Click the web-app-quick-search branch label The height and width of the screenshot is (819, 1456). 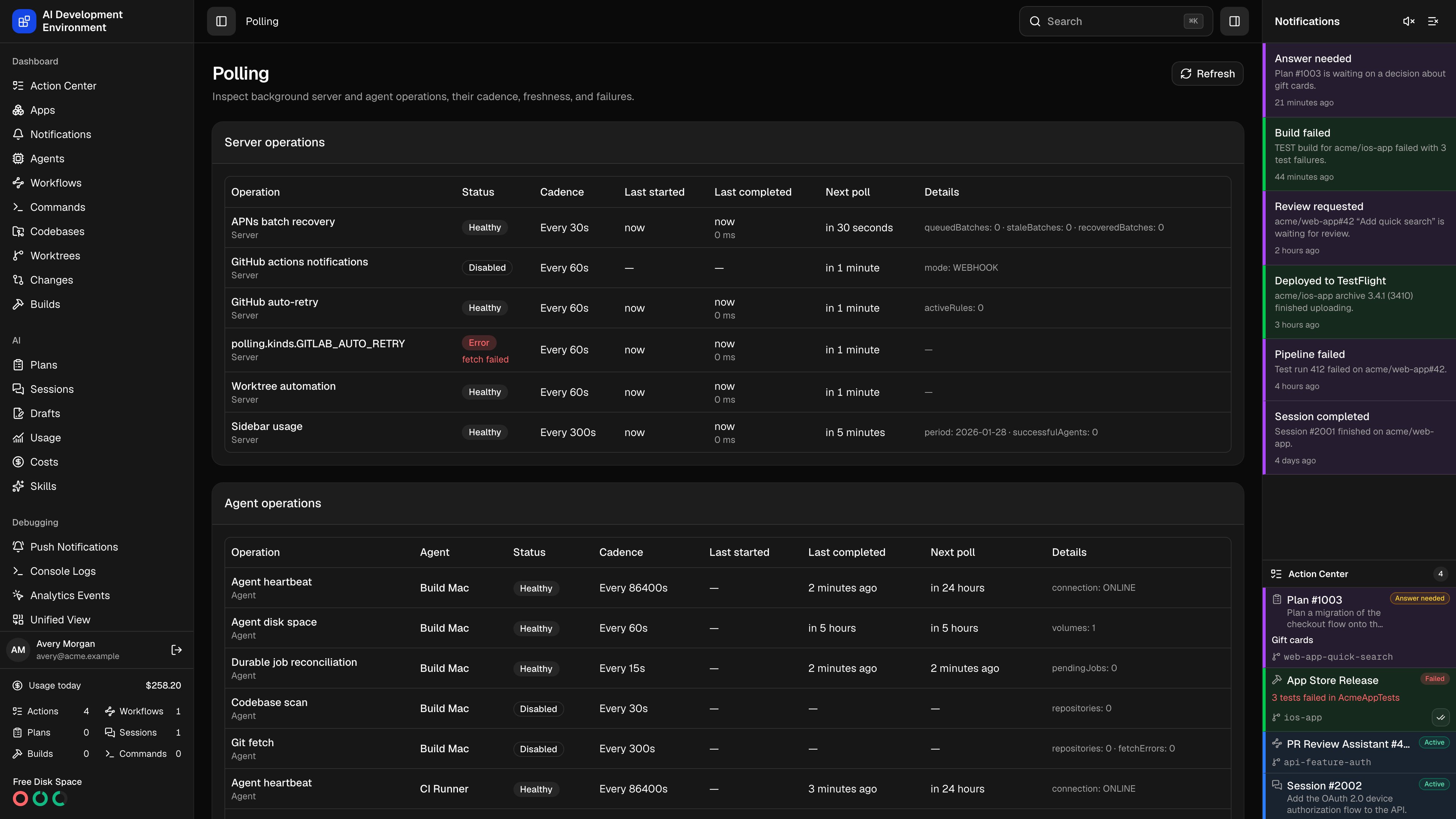coord(1338,657)
